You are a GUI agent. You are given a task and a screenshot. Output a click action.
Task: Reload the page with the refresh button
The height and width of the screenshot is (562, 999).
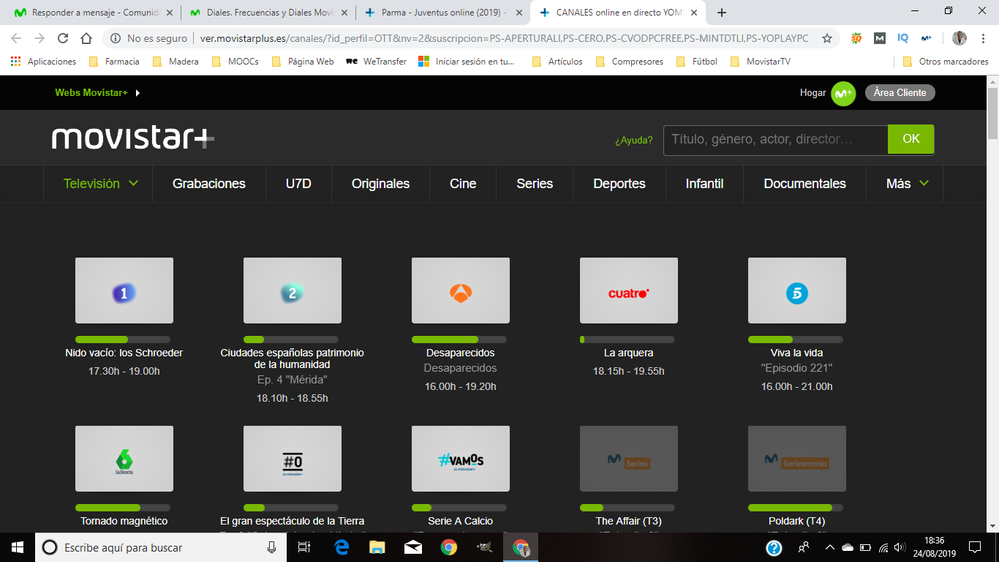pos(63,38)
